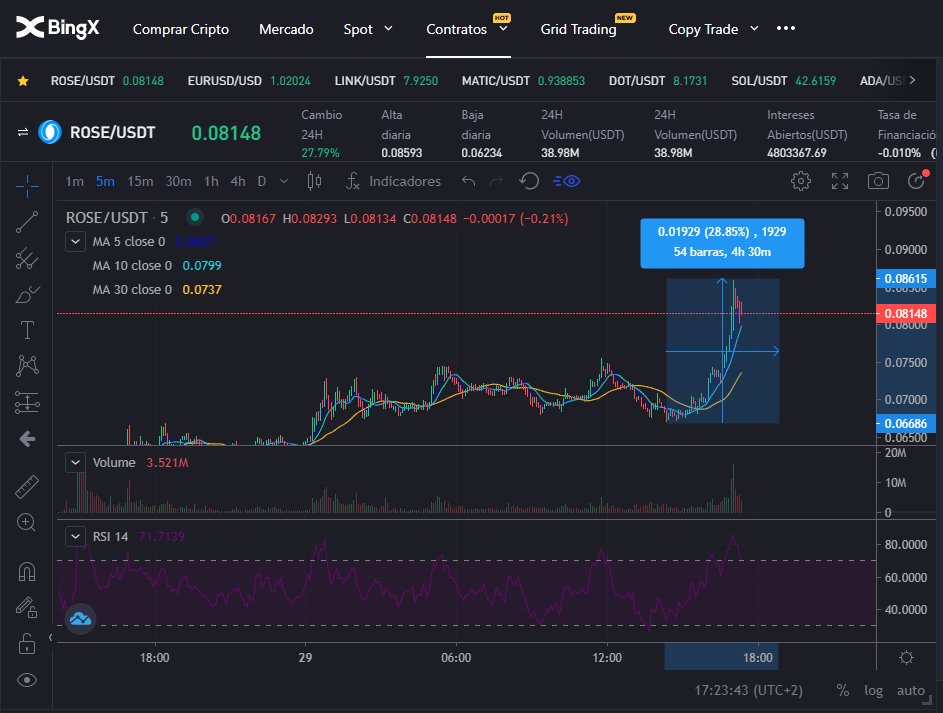
Task: Reset the chart with the refresh icon
Action: coord(529,181)
